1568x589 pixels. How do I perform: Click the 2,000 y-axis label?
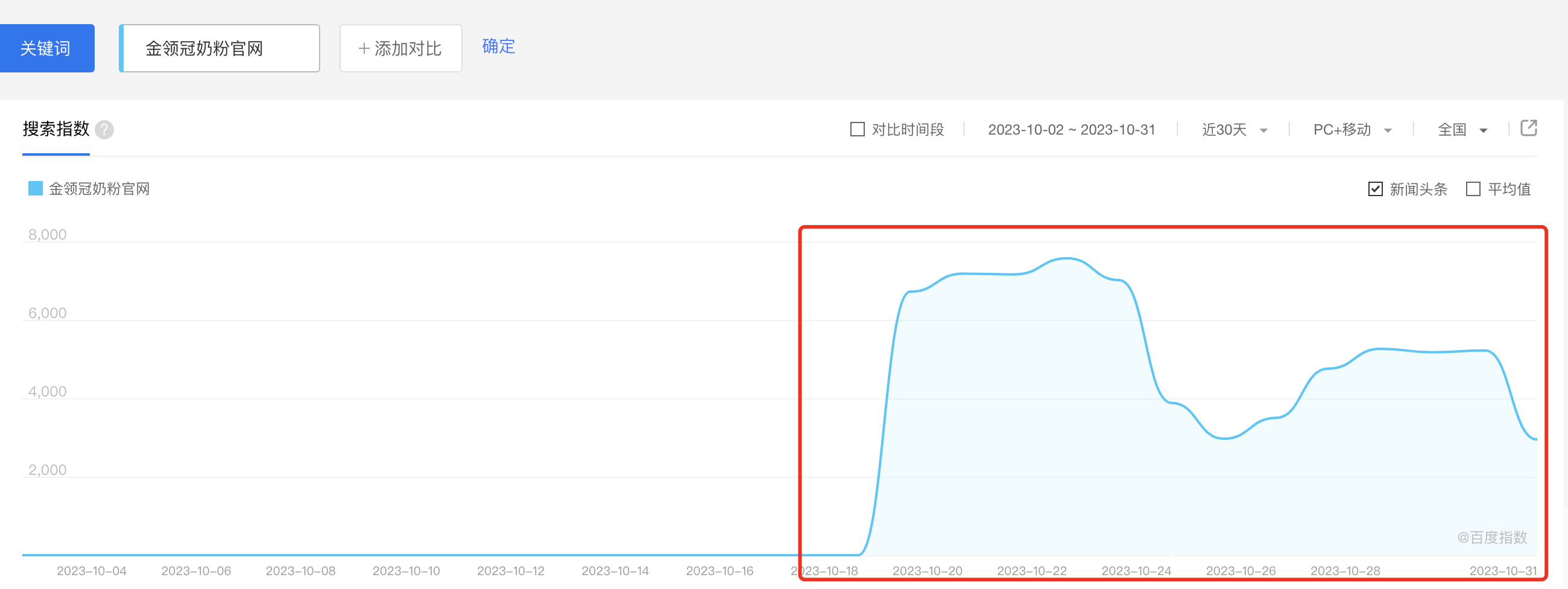tap(47, 470)
